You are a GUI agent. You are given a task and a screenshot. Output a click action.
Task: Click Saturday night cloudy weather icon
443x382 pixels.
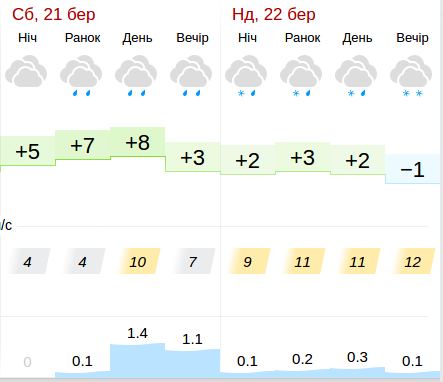click(26, 71)
